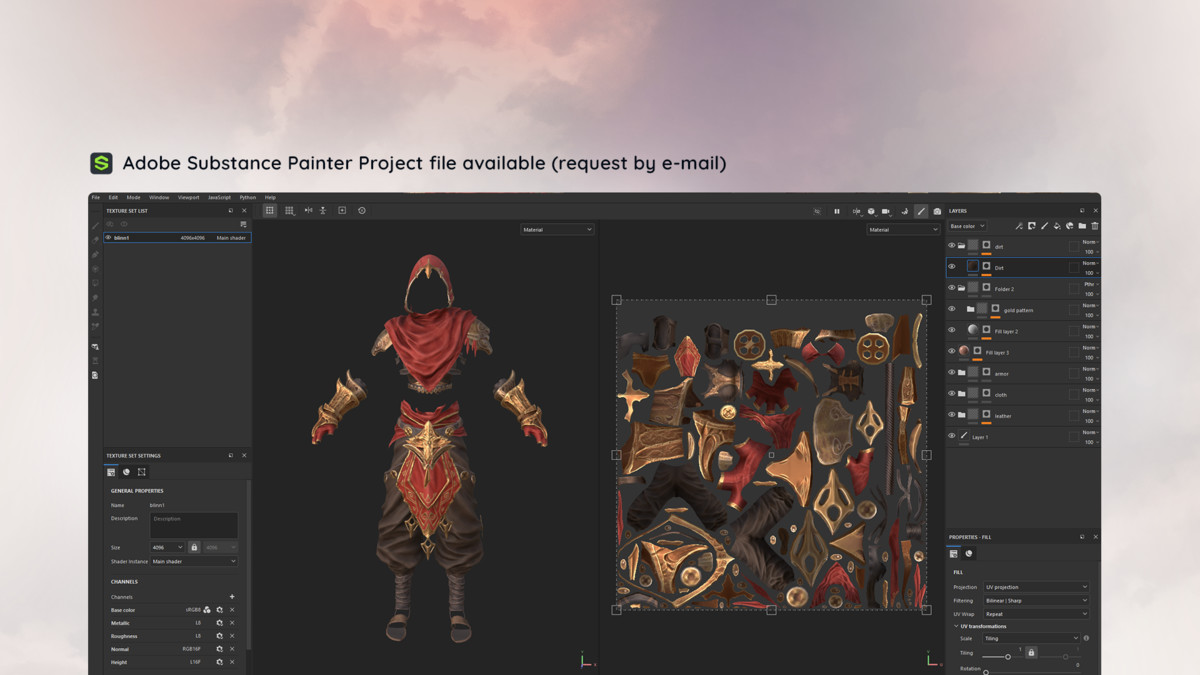Open the Shader Instance dropdown
This screenshot has height=675, width=1200.
[194, 561]
